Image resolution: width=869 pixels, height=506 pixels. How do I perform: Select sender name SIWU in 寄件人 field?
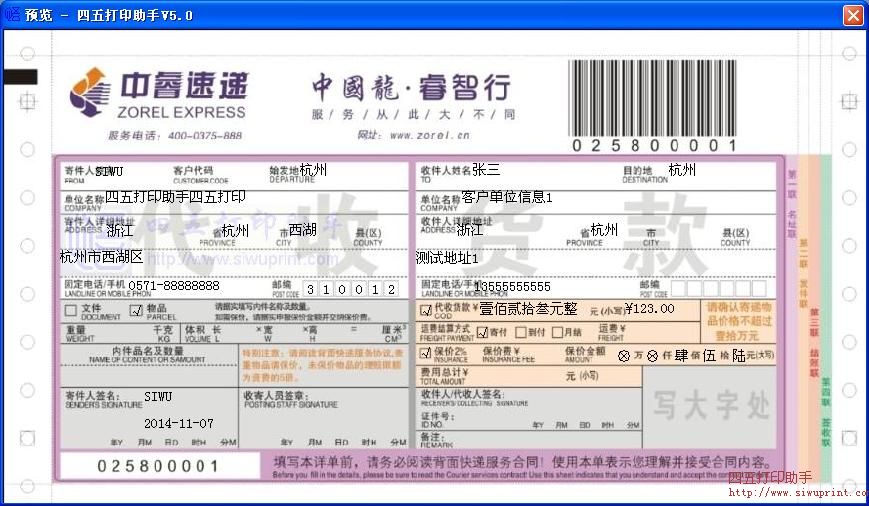[109, 171]
